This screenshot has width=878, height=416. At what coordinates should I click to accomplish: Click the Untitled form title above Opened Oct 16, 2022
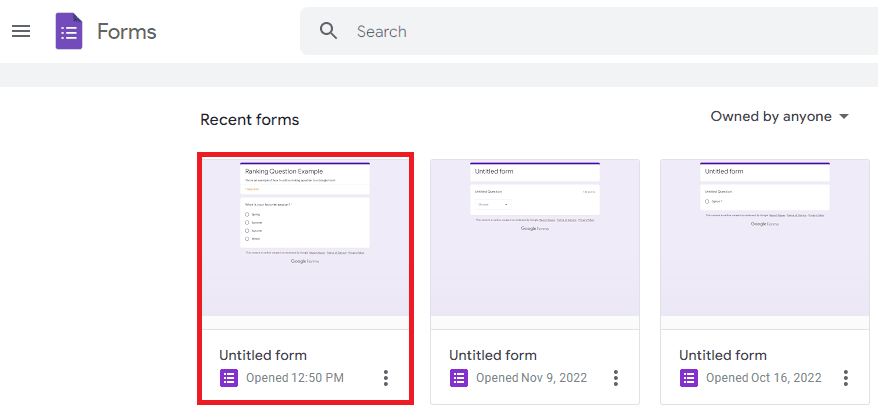point(723,355)
